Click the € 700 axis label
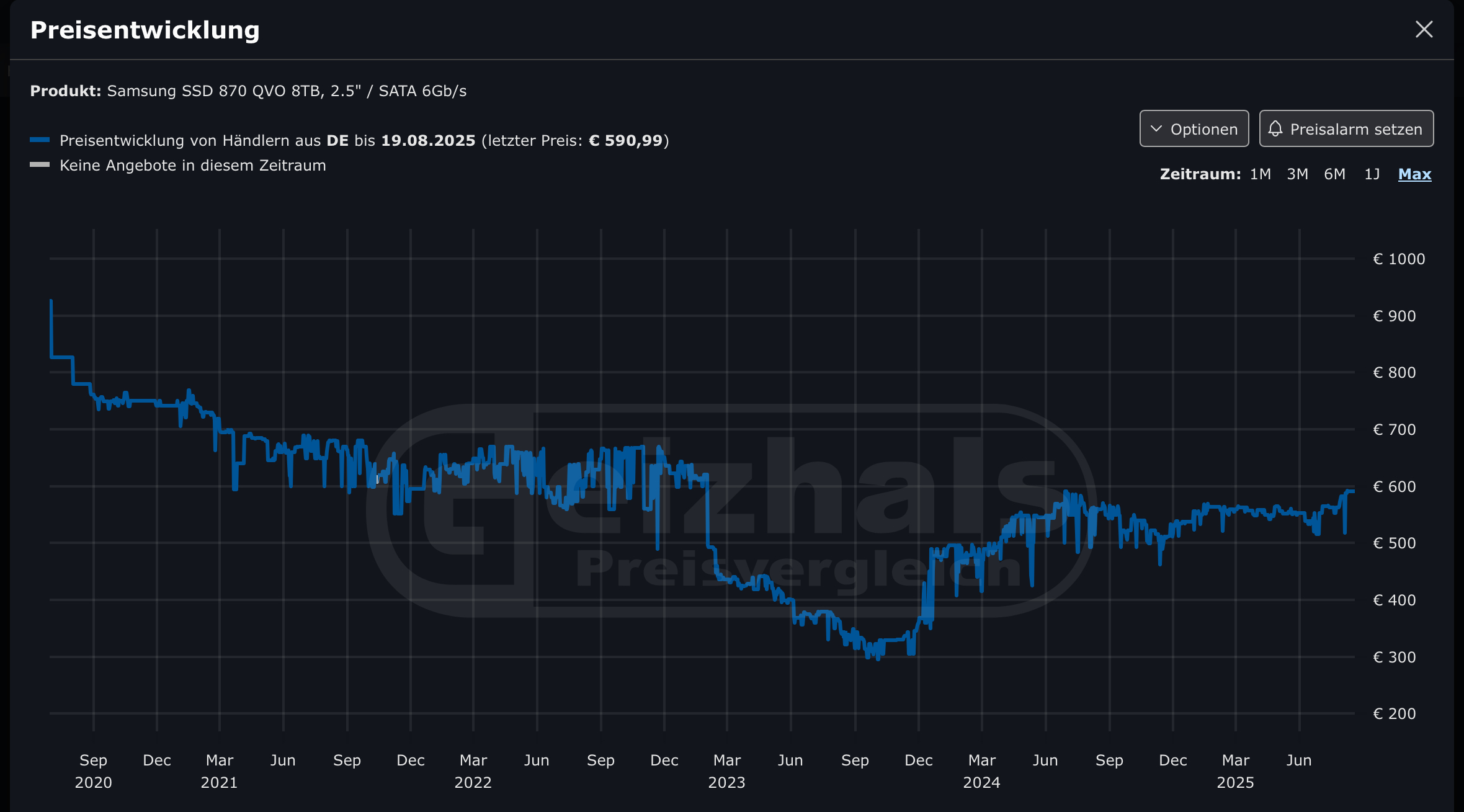Viewport: 1464px width, 812px height. (x=1395, y=430)
